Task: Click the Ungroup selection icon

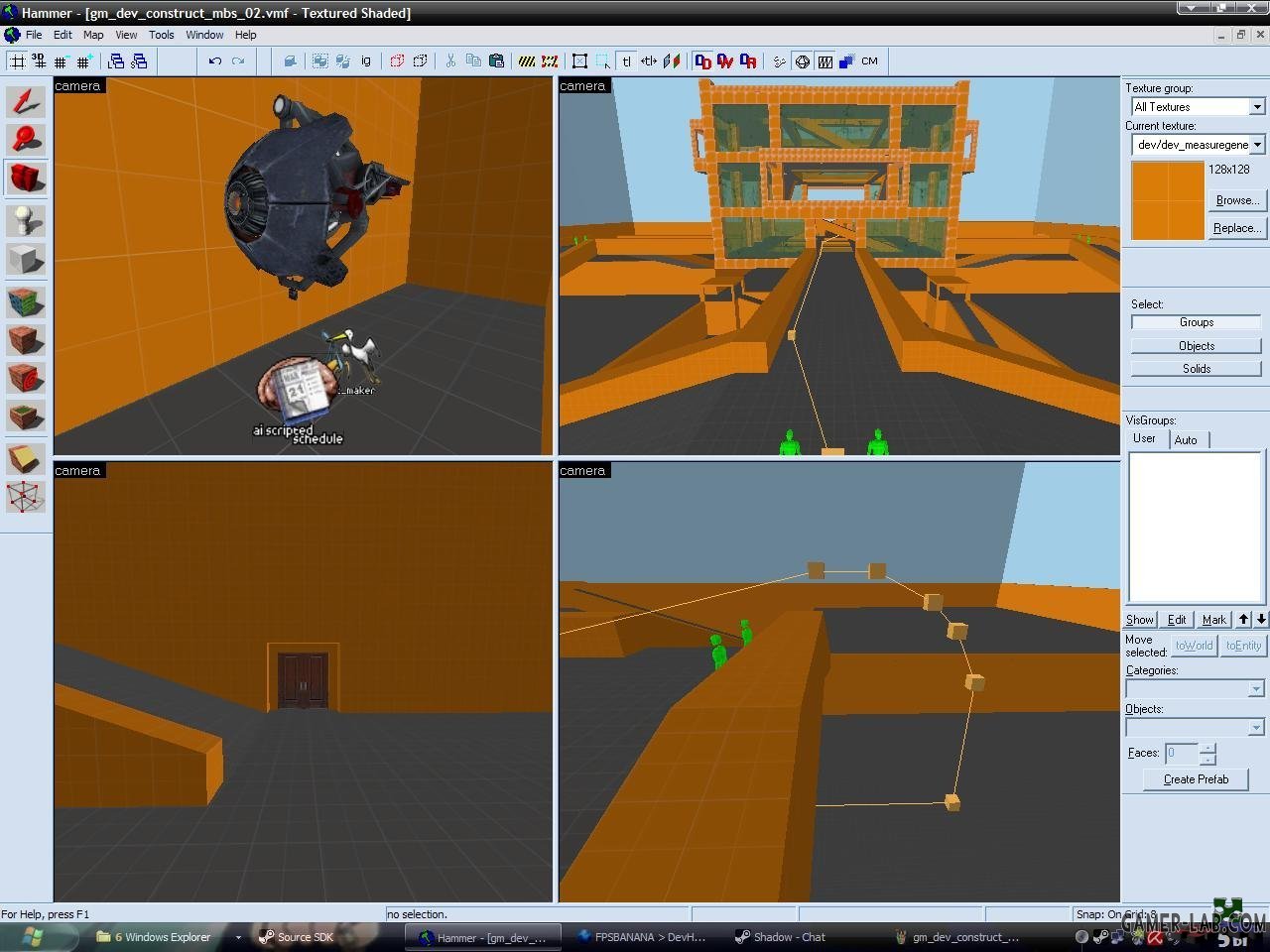Action: (342, 61)
